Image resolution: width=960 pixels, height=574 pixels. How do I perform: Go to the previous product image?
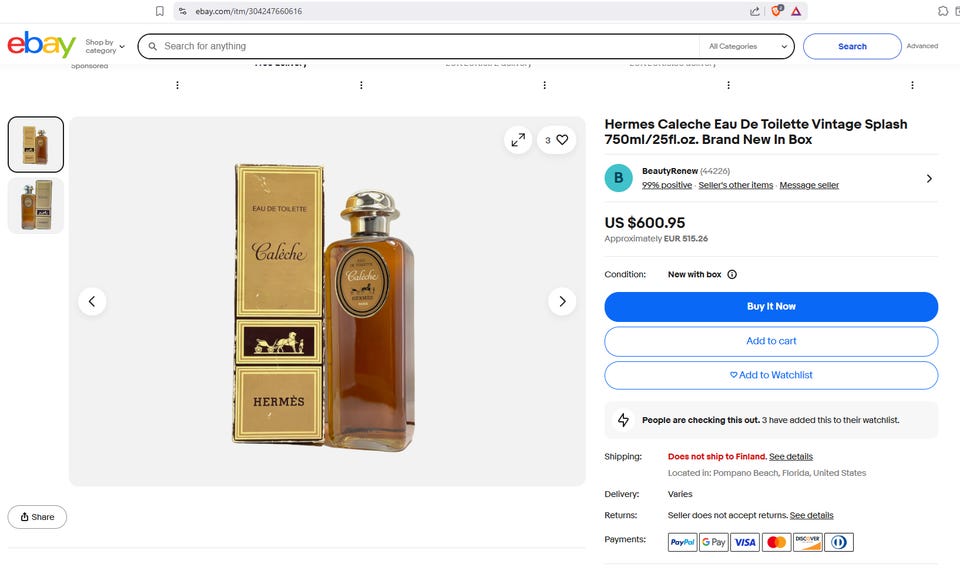92,301
